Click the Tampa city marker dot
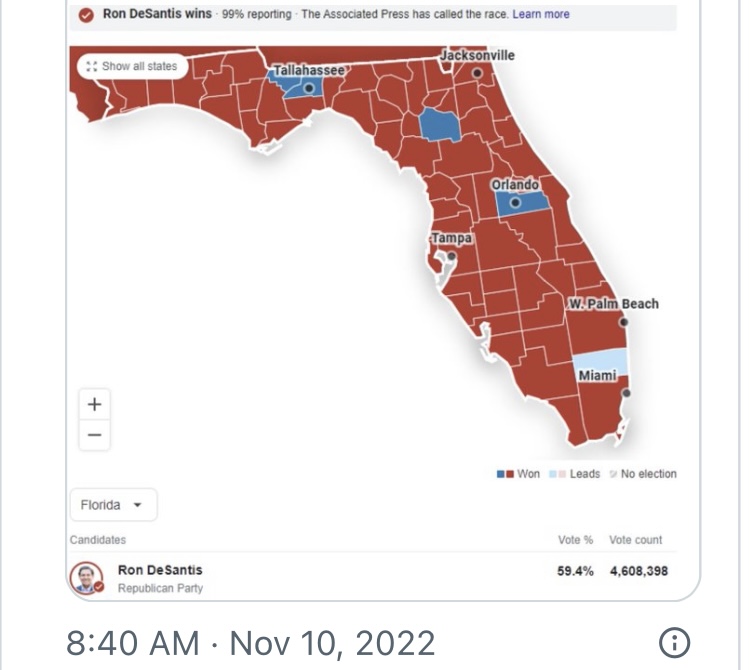Viewport: 750px width, 670px height. click(452, 256)
